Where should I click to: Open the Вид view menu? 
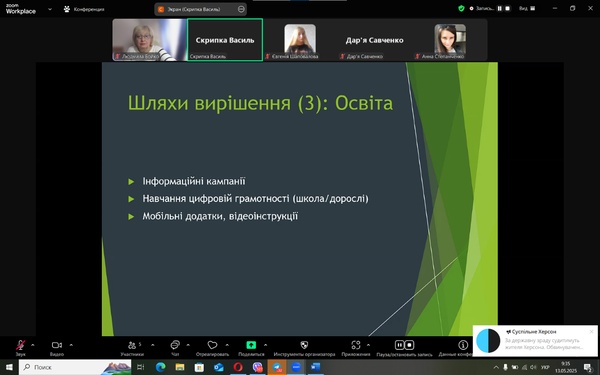point(527,8)
